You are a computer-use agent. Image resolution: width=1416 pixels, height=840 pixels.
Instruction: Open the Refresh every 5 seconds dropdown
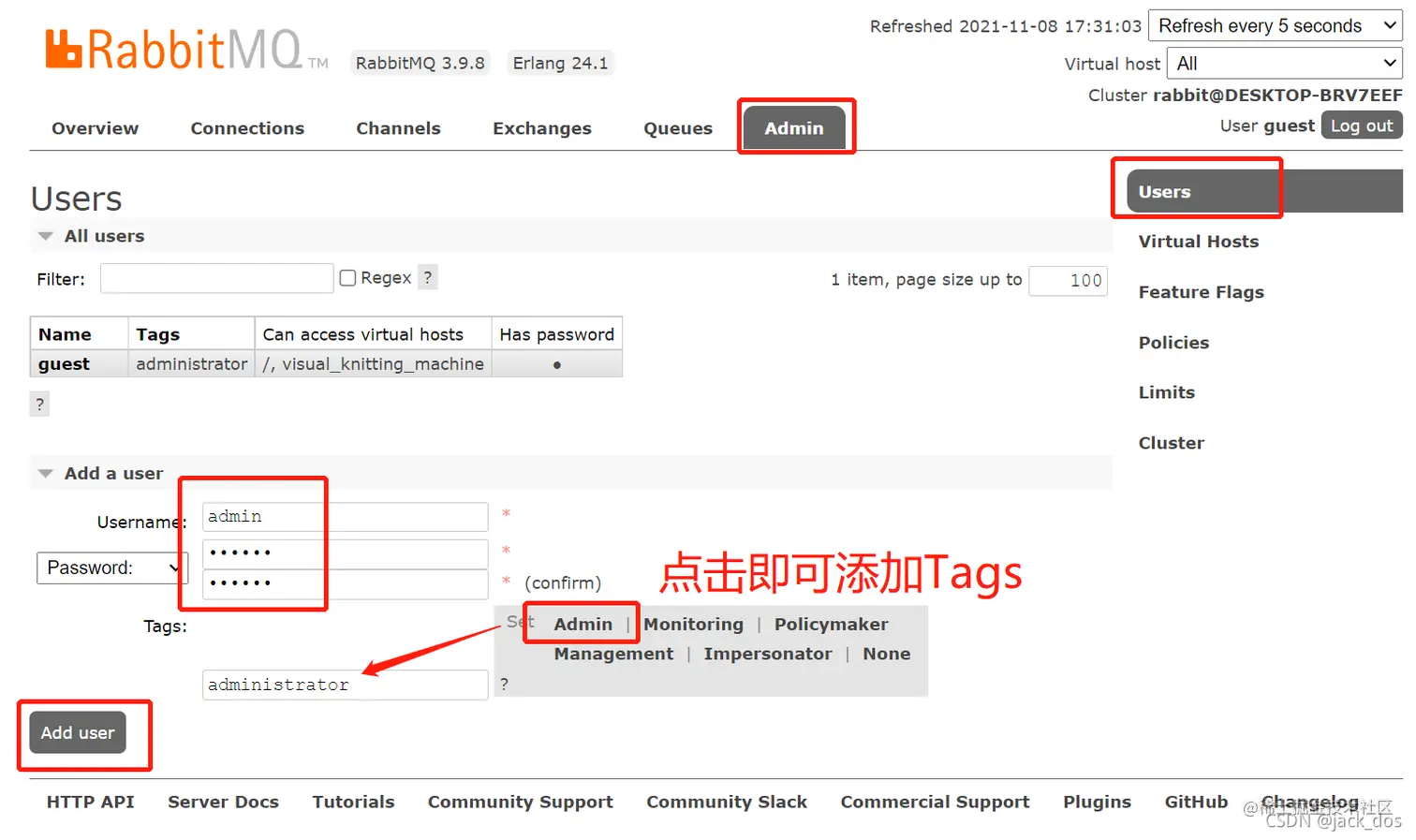1276,25
